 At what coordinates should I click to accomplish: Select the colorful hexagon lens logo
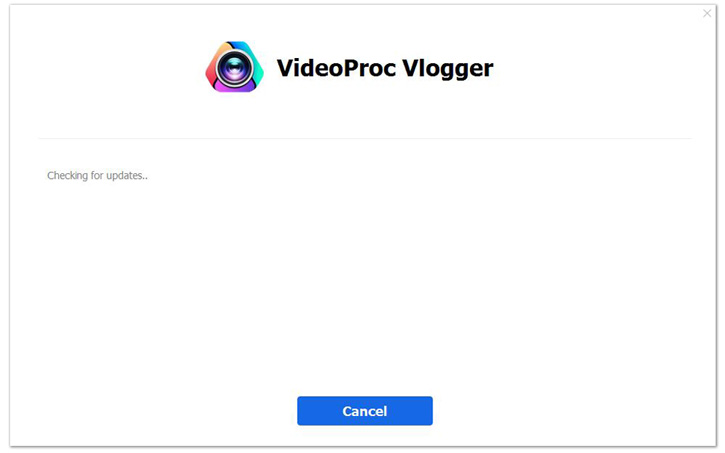coord(235,68)
